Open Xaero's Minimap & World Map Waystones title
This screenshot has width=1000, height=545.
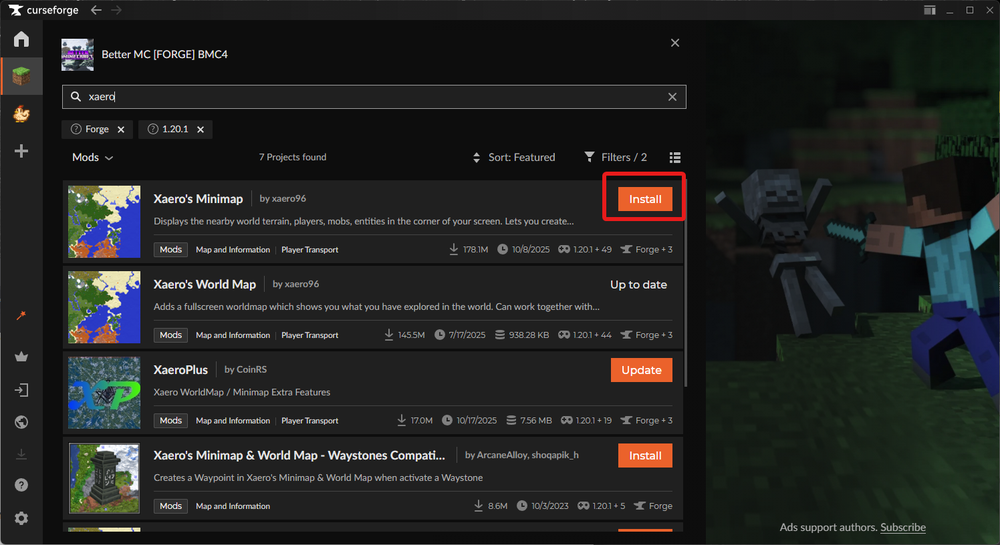(299, 455)
